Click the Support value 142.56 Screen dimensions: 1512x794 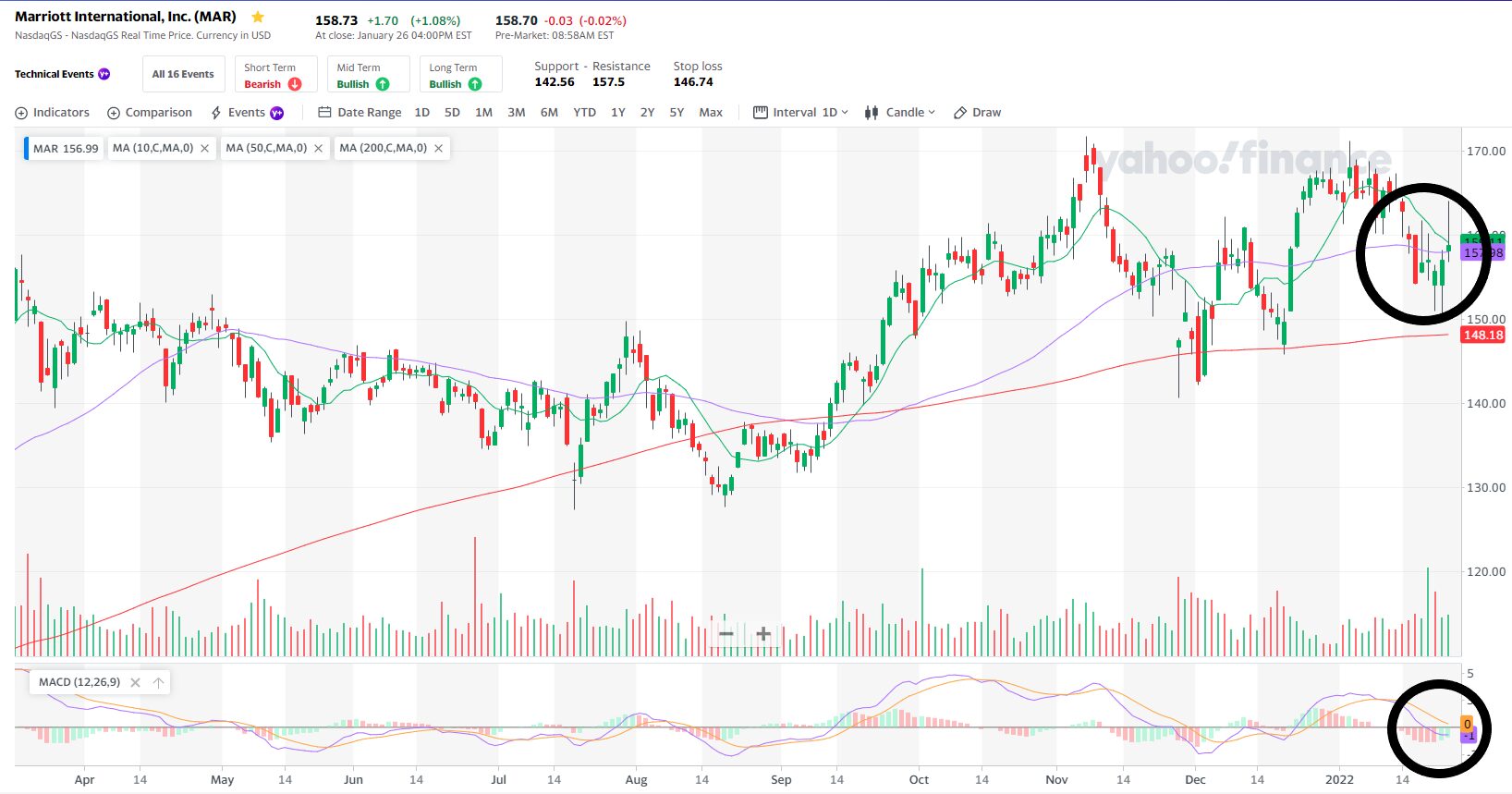555,82
